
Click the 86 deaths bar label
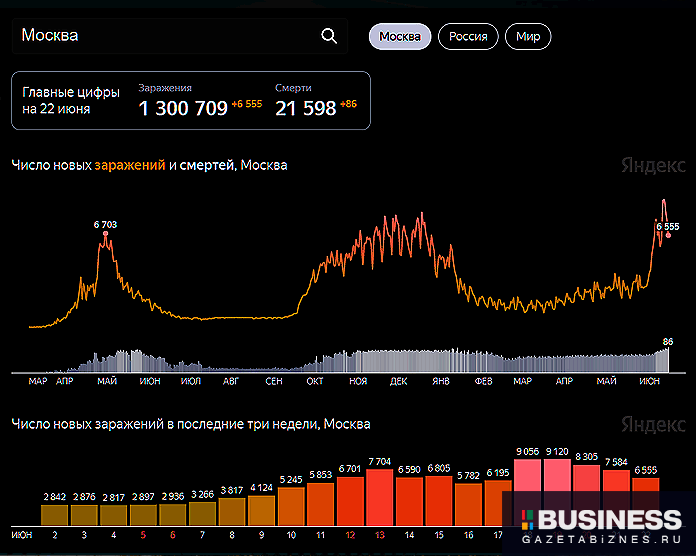pyautogui.click(x=667, y=342)
